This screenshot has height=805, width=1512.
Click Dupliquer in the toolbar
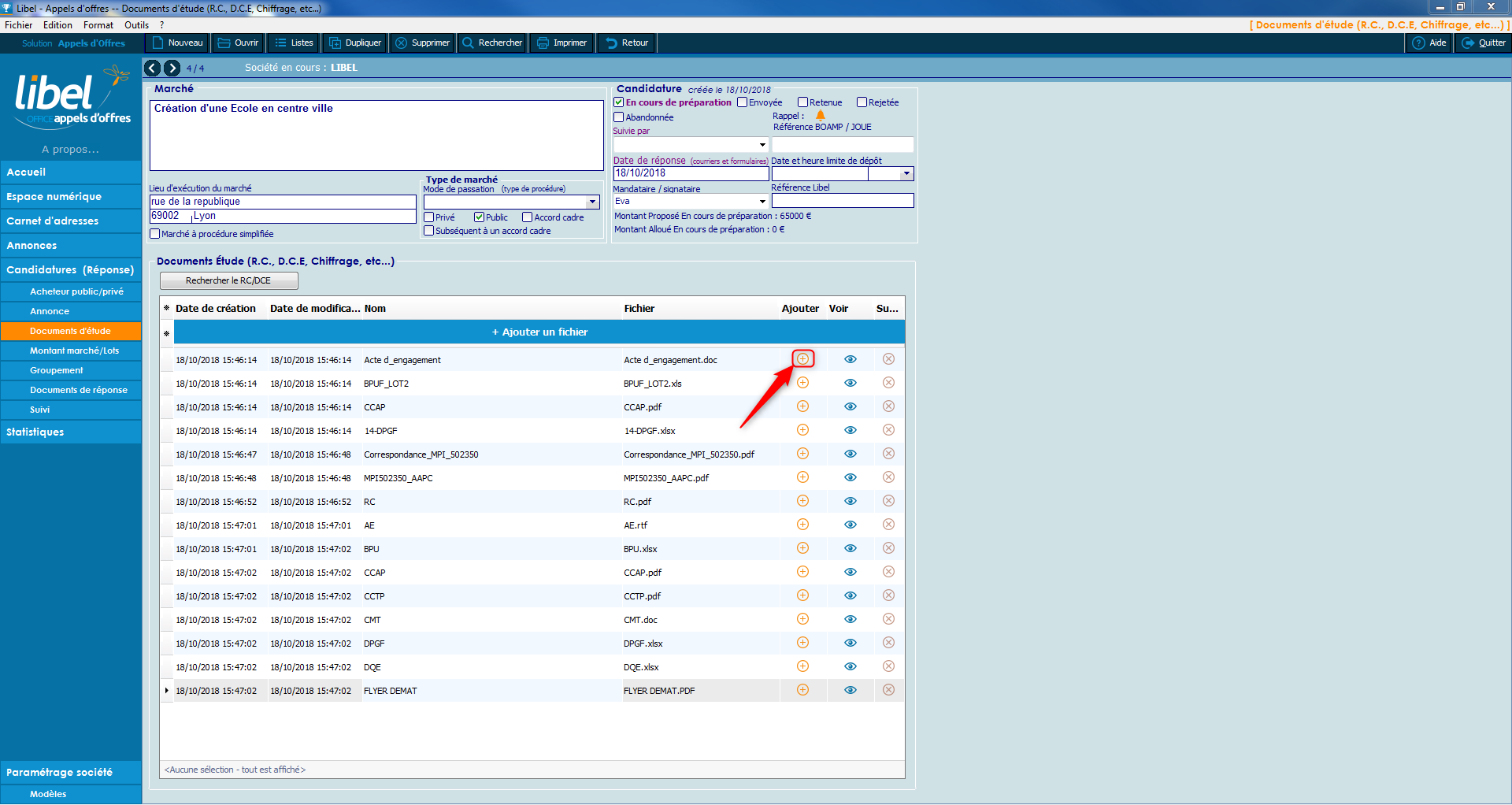[x=355, y=43]
